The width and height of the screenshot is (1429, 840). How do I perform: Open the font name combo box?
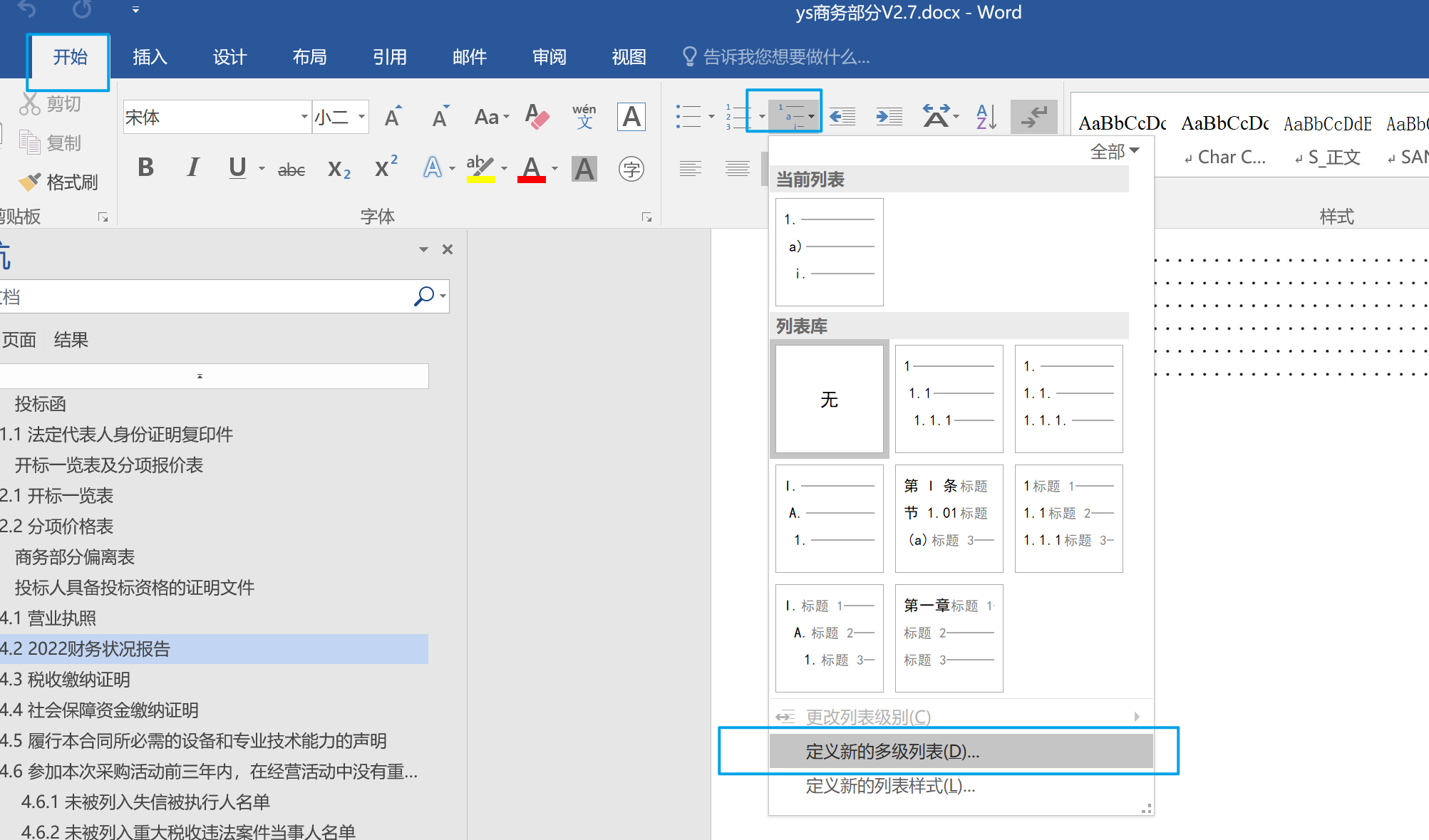pos(217,117)
